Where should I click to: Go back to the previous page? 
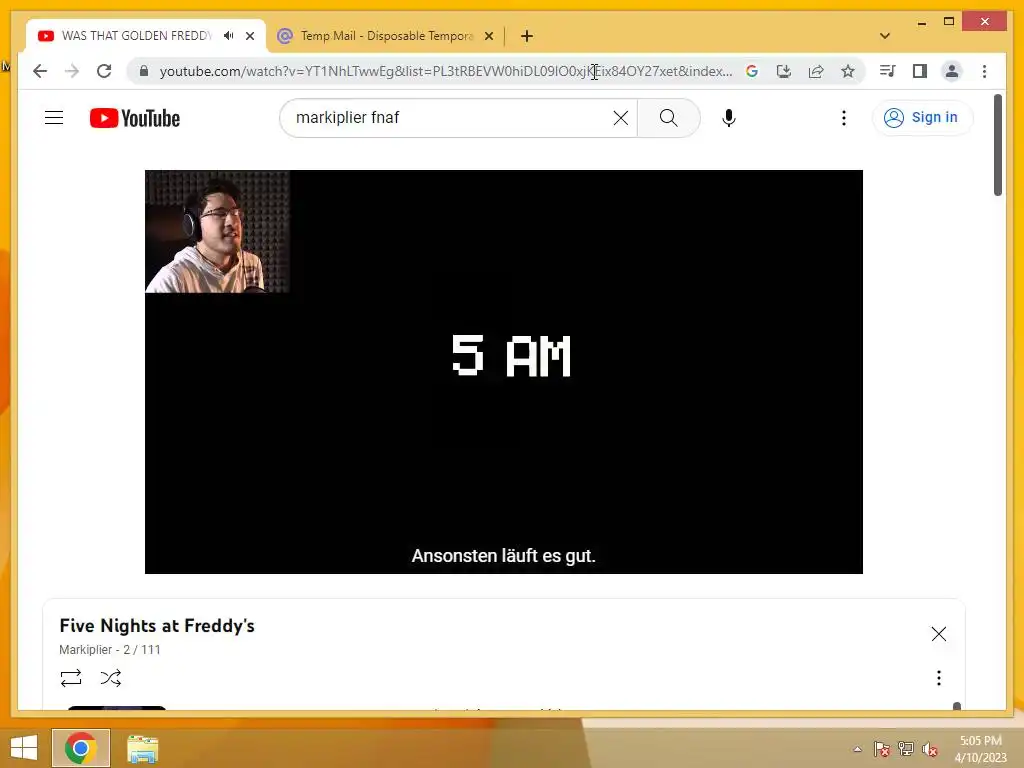point(40,71)
